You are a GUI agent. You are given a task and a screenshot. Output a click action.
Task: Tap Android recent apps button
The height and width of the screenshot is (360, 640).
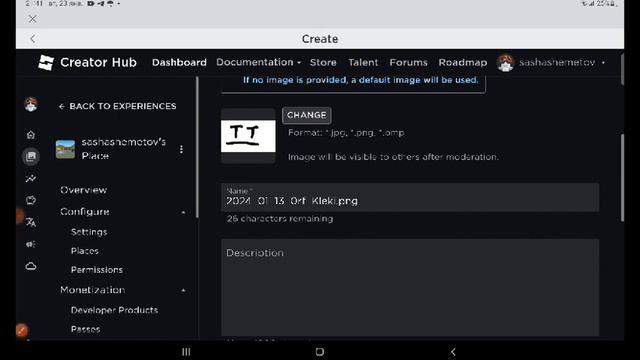click(x=186, y=351)
